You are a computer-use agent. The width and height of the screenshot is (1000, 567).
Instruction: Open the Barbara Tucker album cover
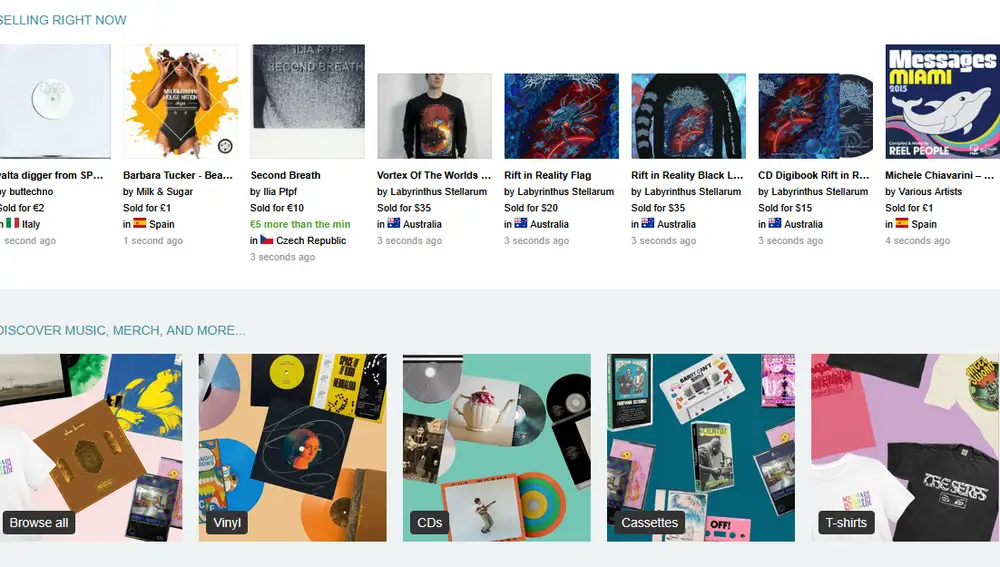[180, 101]
